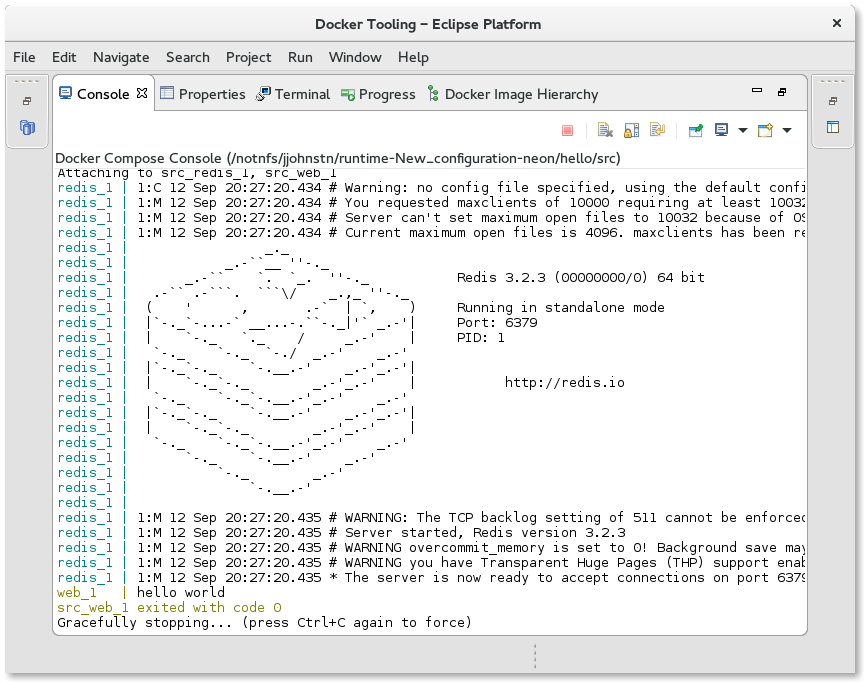
Task: Open the Run menu
Action: coord(300,57)
